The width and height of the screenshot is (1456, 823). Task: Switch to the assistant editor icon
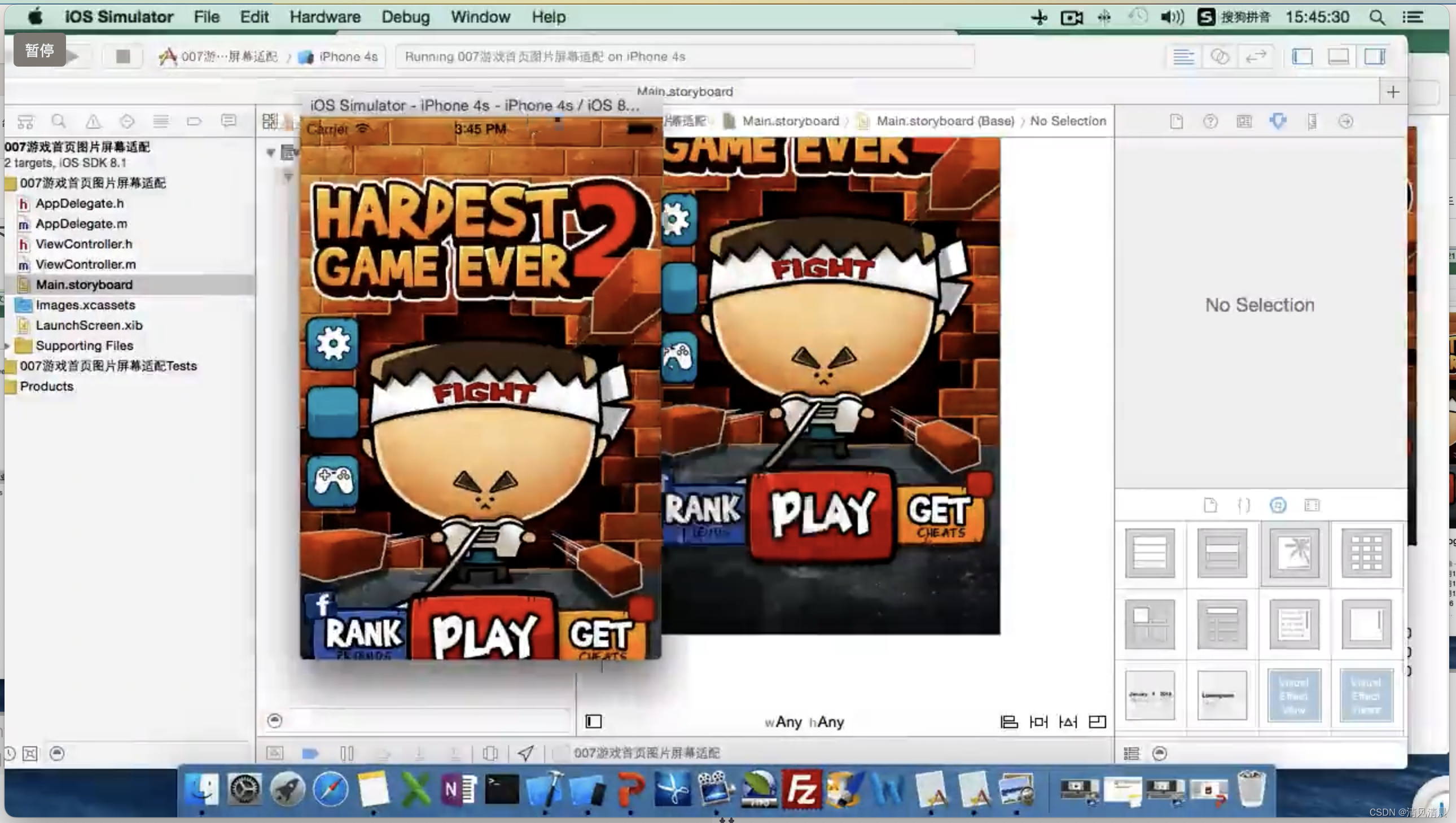point(1220,56)
